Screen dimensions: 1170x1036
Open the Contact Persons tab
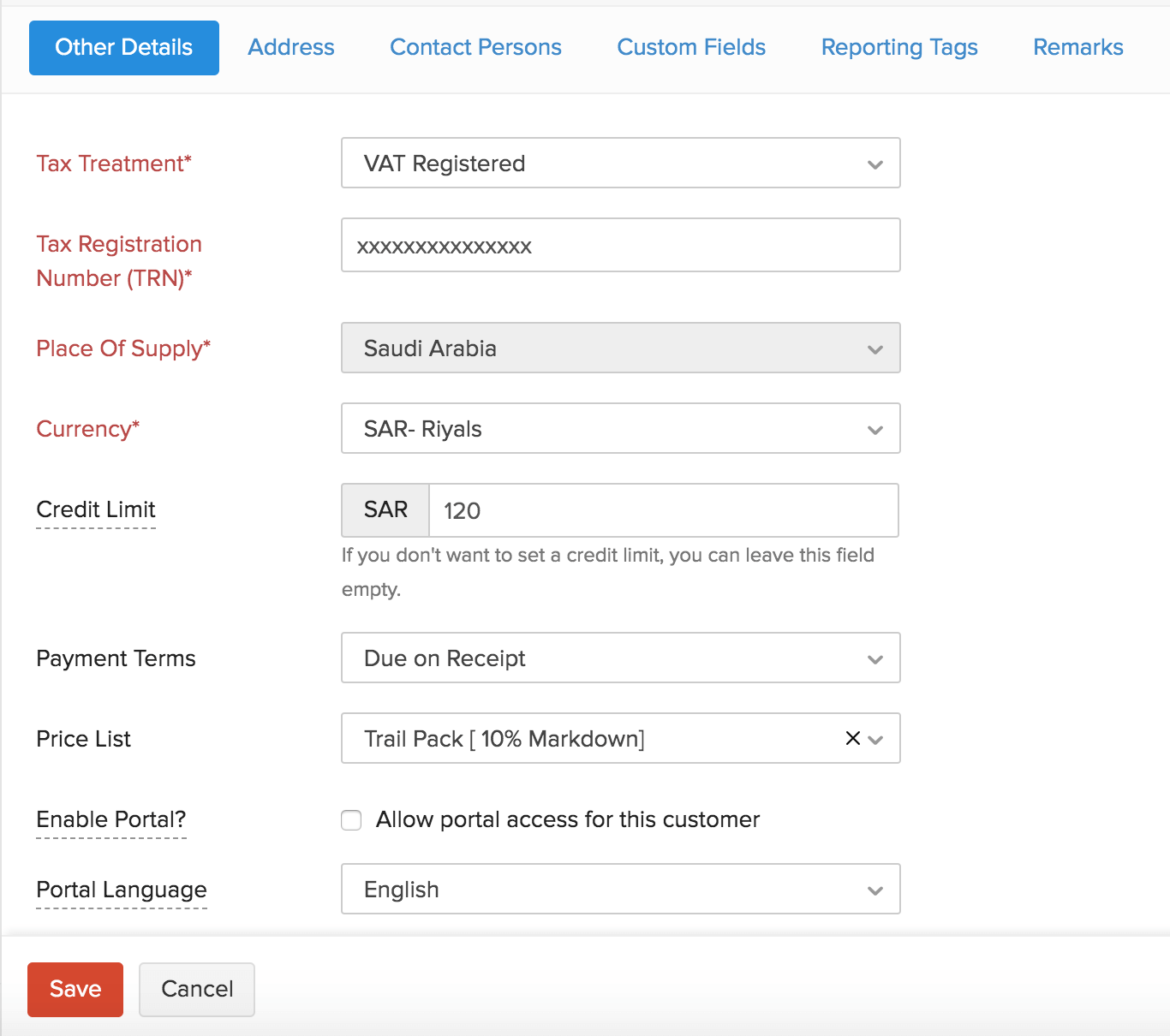coord(475,47)
